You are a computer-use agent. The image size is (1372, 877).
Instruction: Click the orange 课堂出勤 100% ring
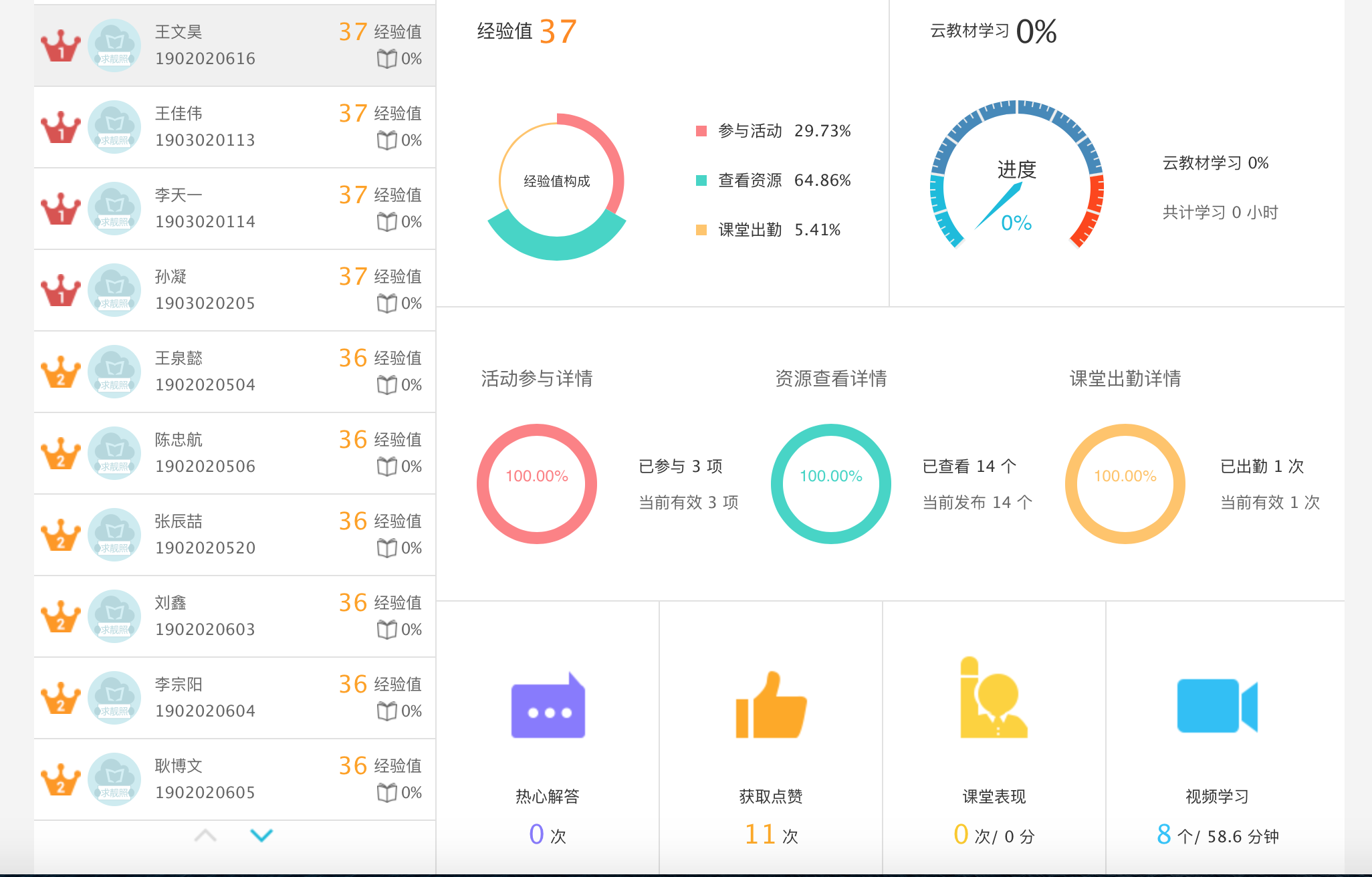click(x=1125, y=483)
